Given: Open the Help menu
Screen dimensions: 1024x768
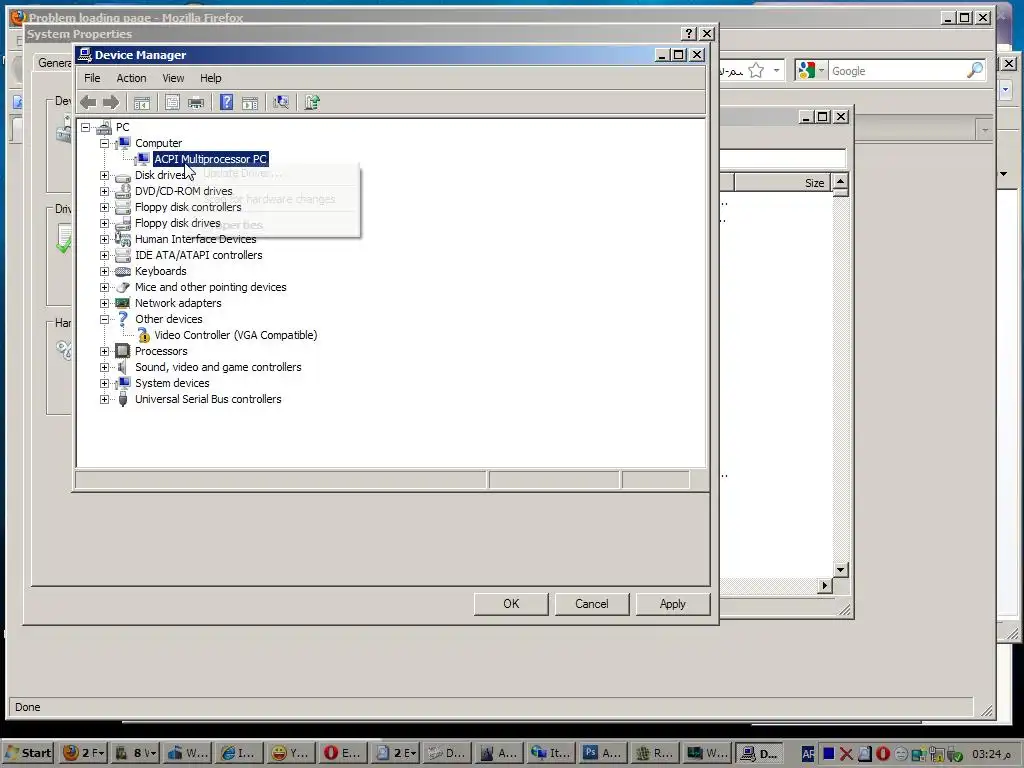Looking at the screenshot, I should [210, 78].
